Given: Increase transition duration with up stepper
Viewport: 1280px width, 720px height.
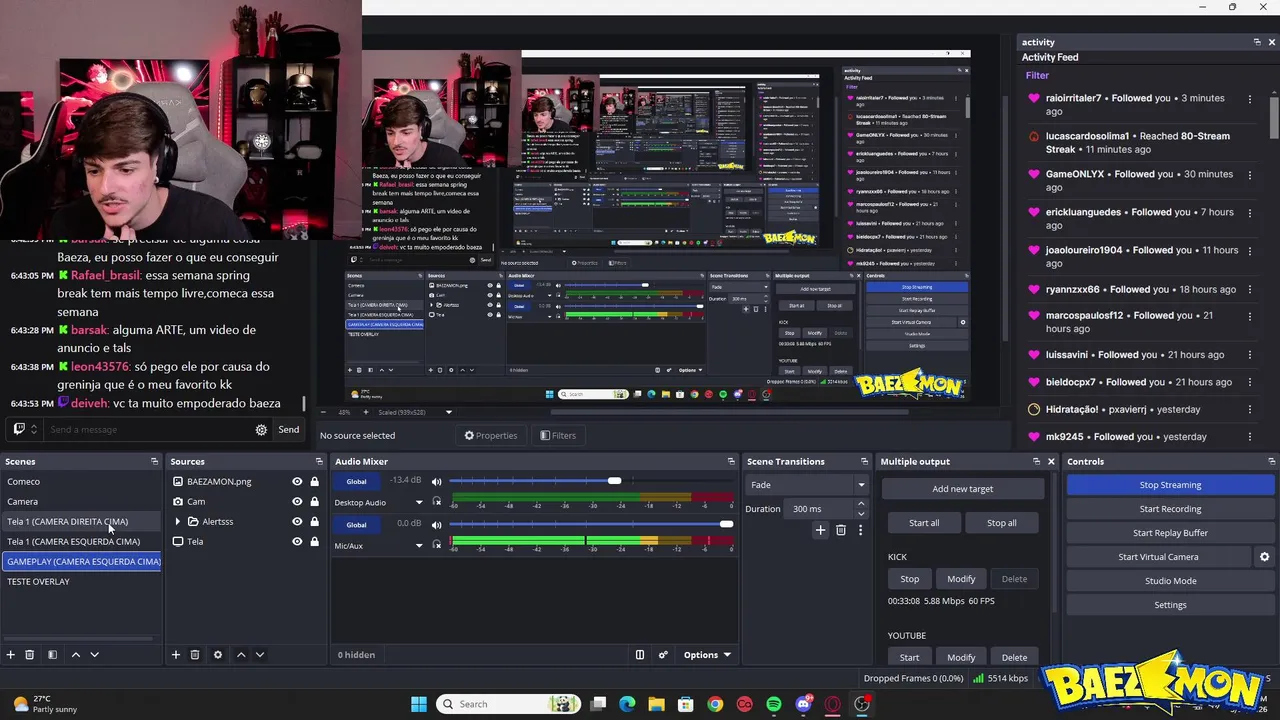Looking at the screenshot, I should tap(861, 505).
